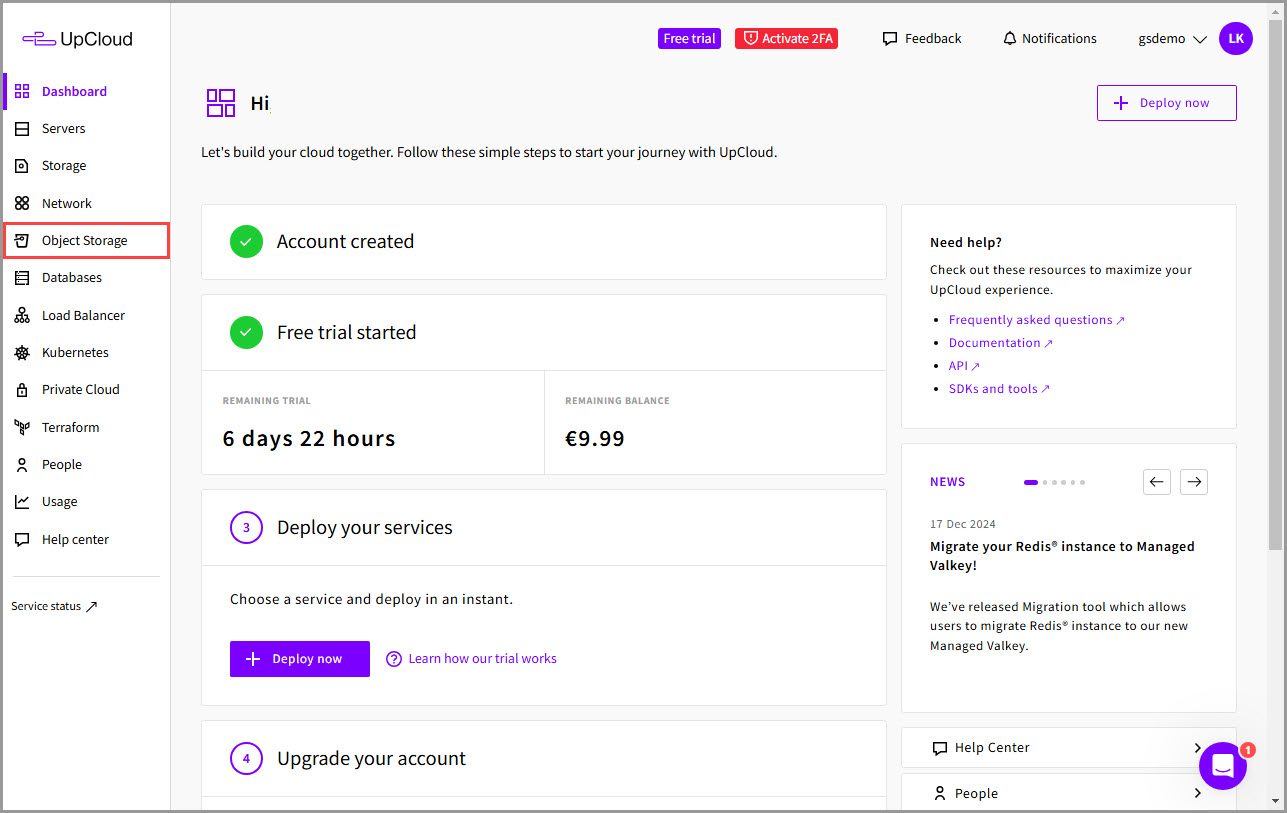1287x813 pixels.
Task: Click the step 4 circle icon
Action: tap(246, 759)
